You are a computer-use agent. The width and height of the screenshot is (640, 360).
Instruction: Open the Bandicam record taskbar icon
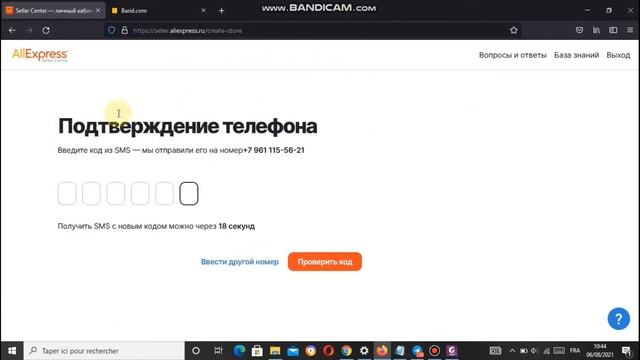click(434, 351)
